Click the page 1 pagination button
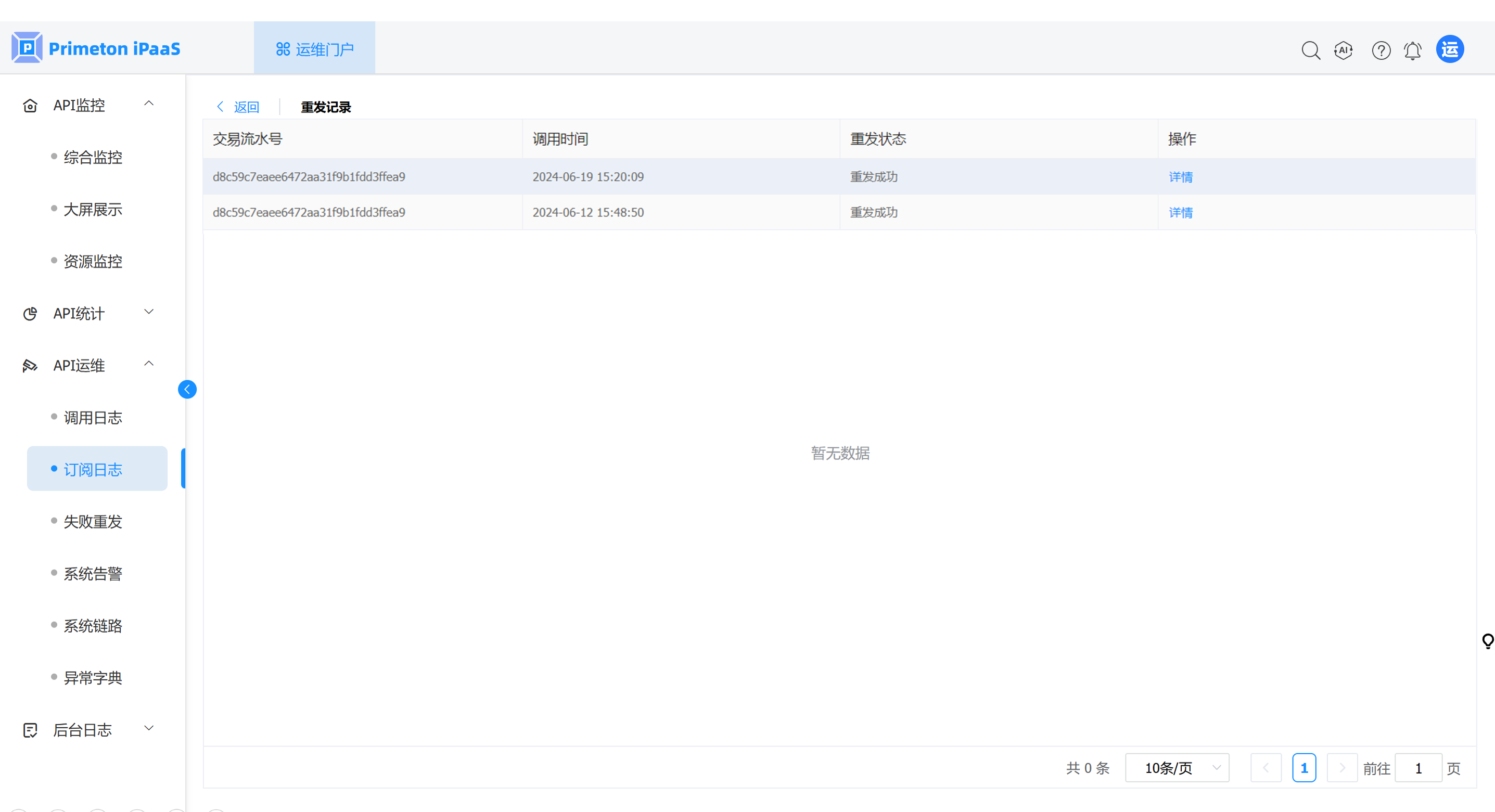The image size is (1495, 812). tap(1304, 768)
